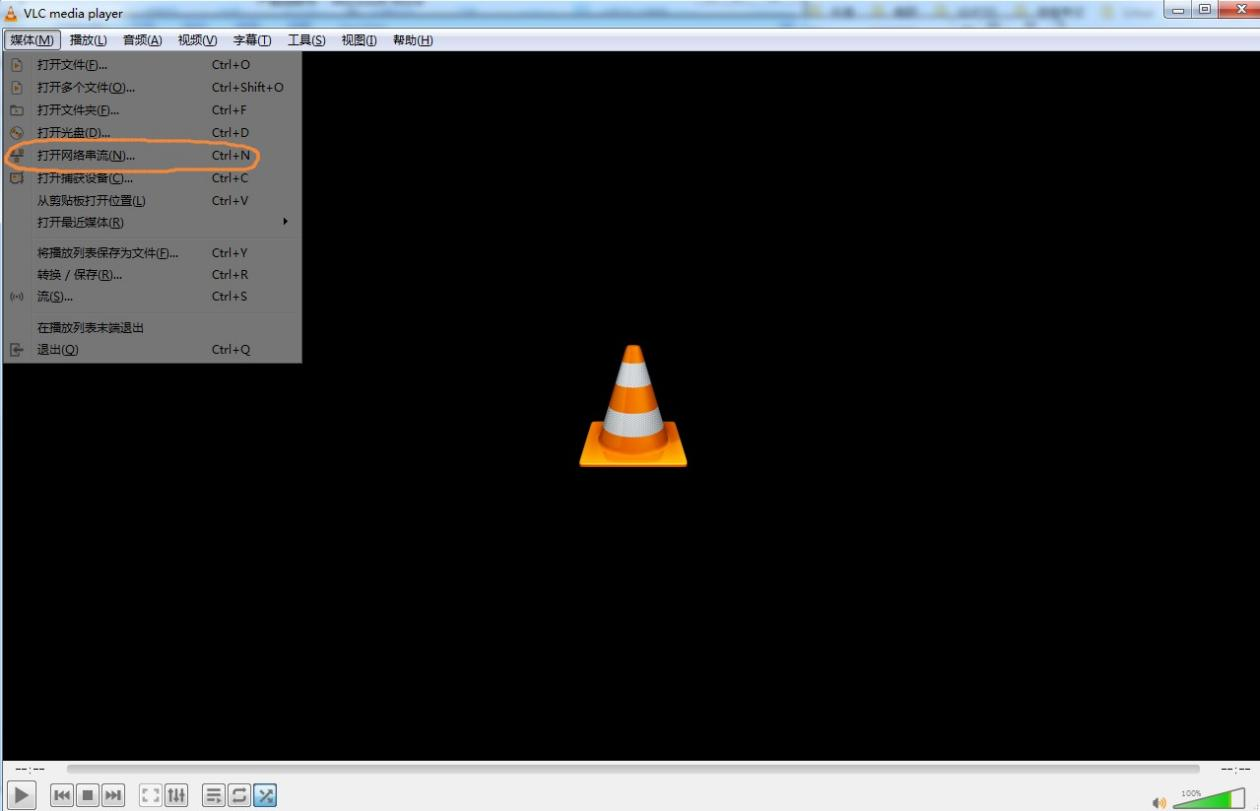1260x811 pixels.
Task: Toggle 在播放列表末端退出 option
Action: coord(152,328)
